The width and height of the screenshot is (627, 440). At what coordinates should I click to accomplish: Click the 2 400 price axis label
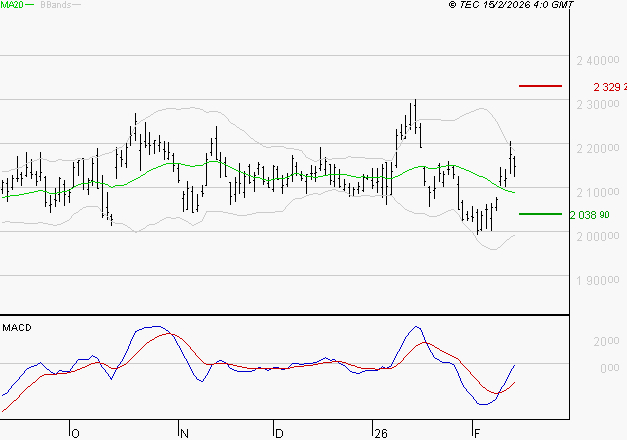[x=598, y=60]
